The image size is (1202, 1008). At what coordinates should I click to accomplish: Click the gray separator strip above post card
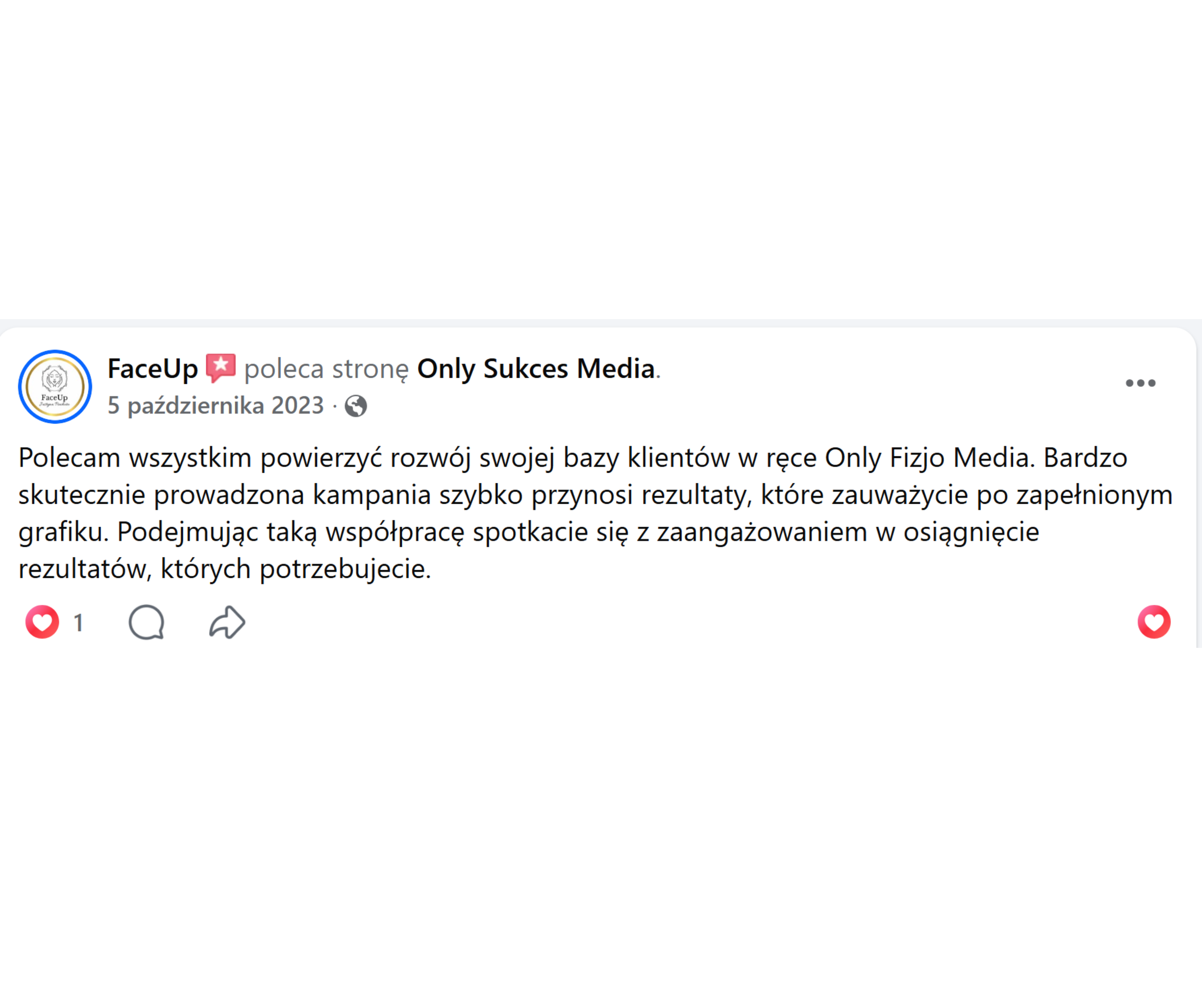pyautogui.click(x=601, y=323)
